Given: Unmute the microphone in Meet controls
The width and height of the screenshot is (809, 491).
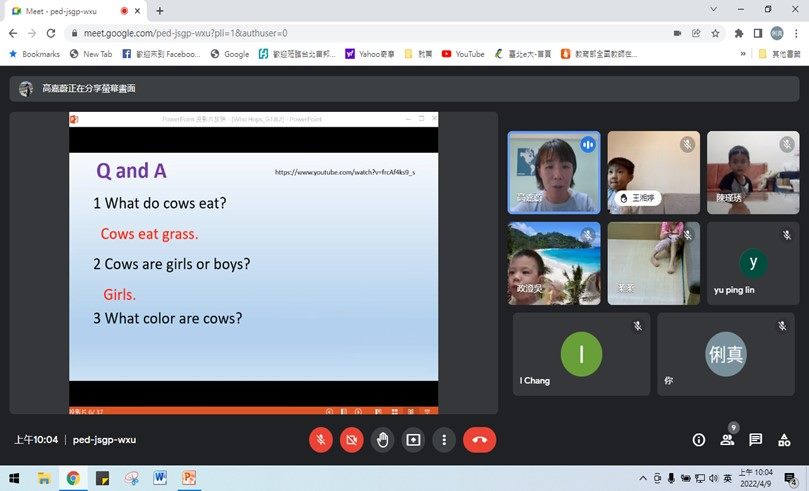Looking at the screenshot, I should point(321,440).
